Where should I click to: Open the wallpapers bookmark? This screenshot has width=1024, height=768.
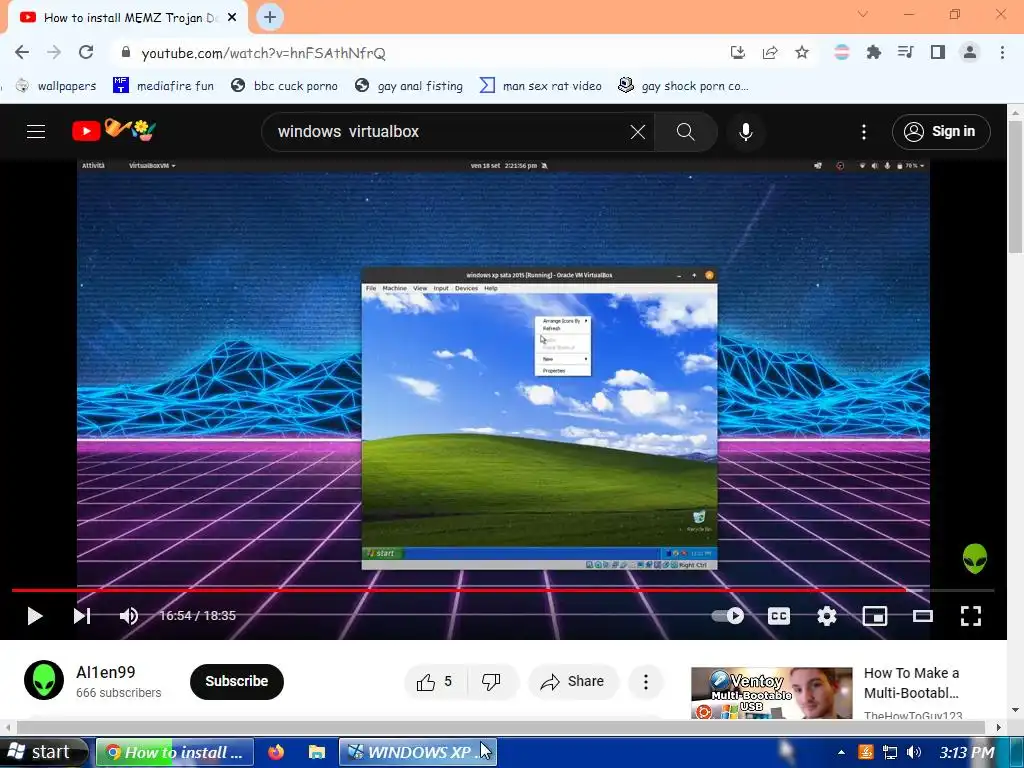[56, 86]
